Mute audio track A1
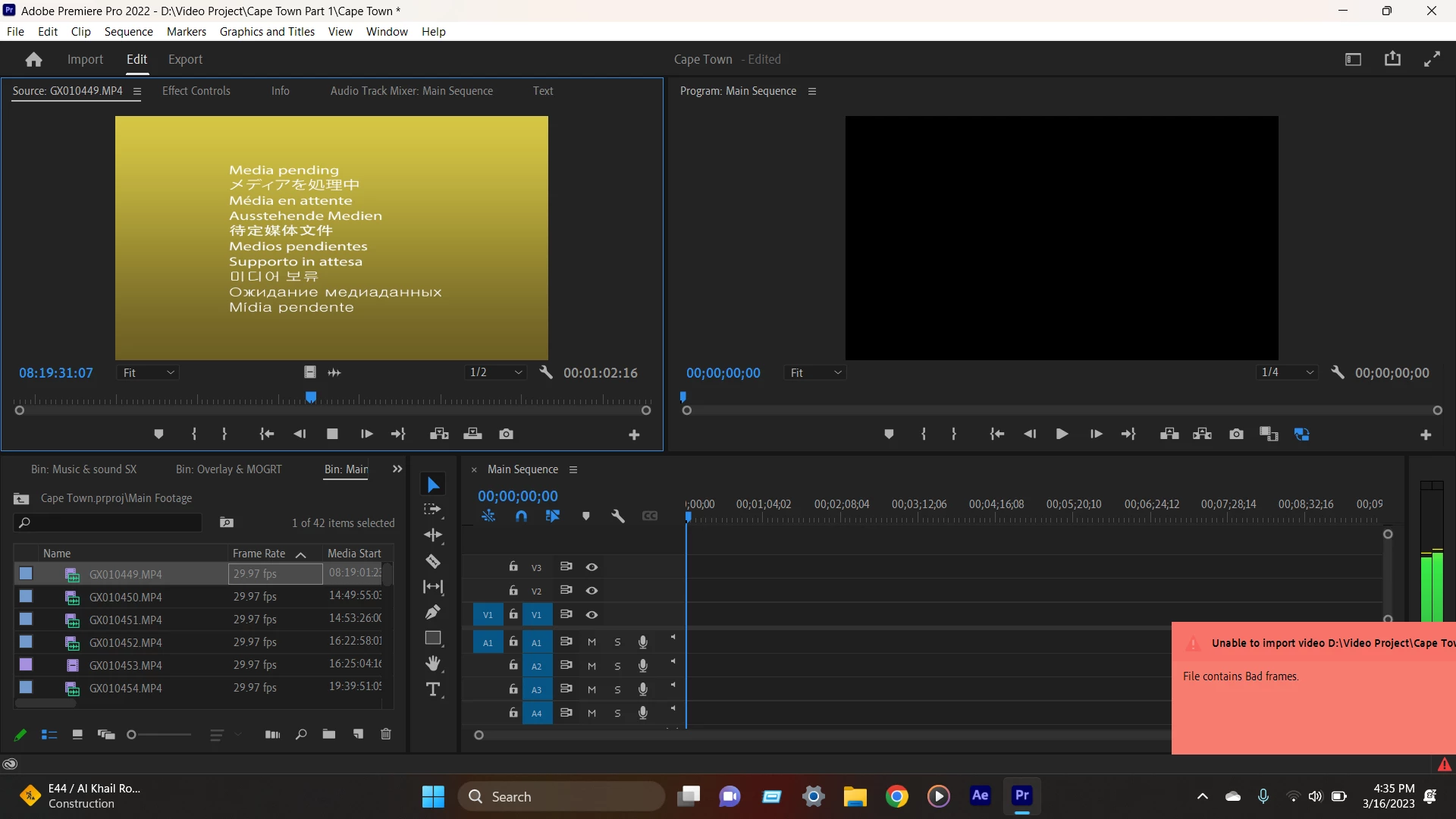1456x819 pixels. coord(591,642)
